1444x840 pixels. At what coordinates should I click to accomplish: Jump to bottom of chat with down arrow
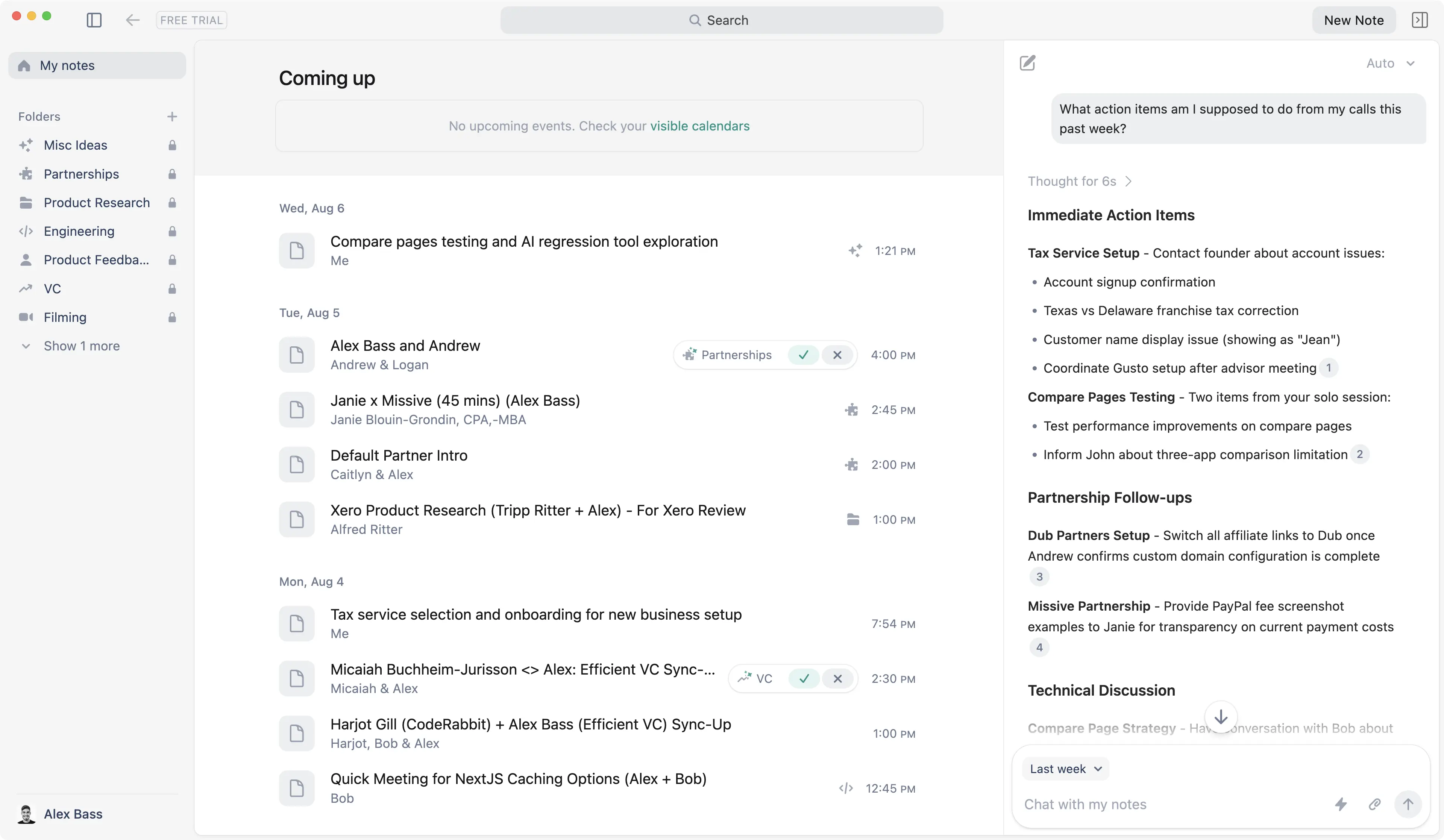pyautogui.click(x=1221, y=716)
